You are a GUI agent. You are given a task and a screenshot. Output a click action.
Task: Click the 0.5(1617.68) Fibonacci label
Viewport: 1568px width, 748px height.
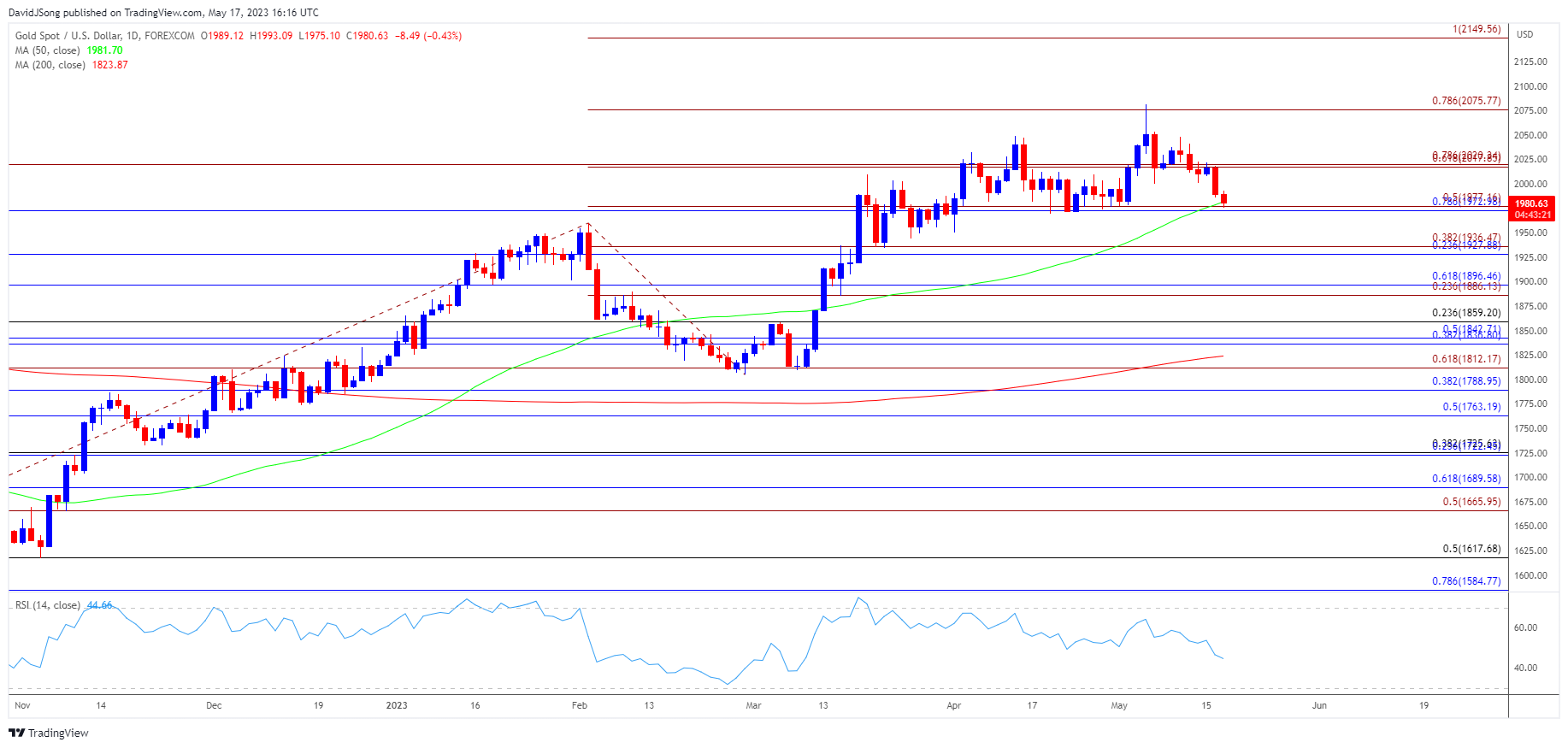1471,549
